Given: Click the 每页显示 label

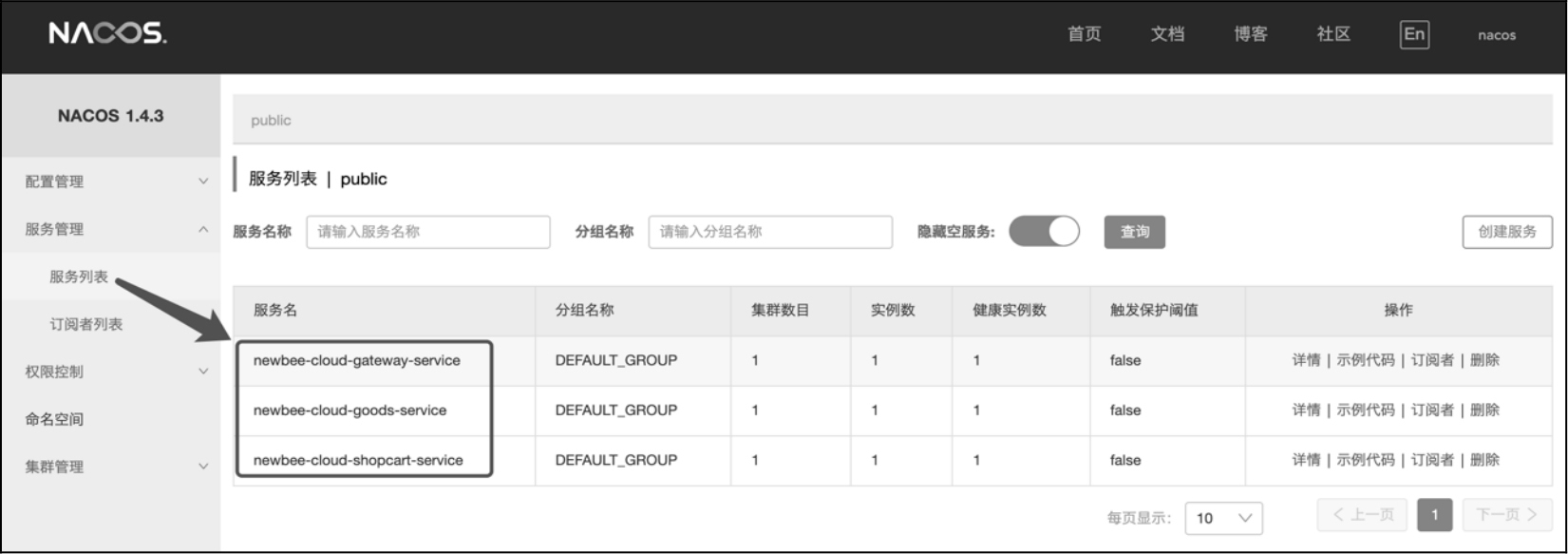Looking at the screenshot, I should pyautogui.click(x=1139, y=518).
